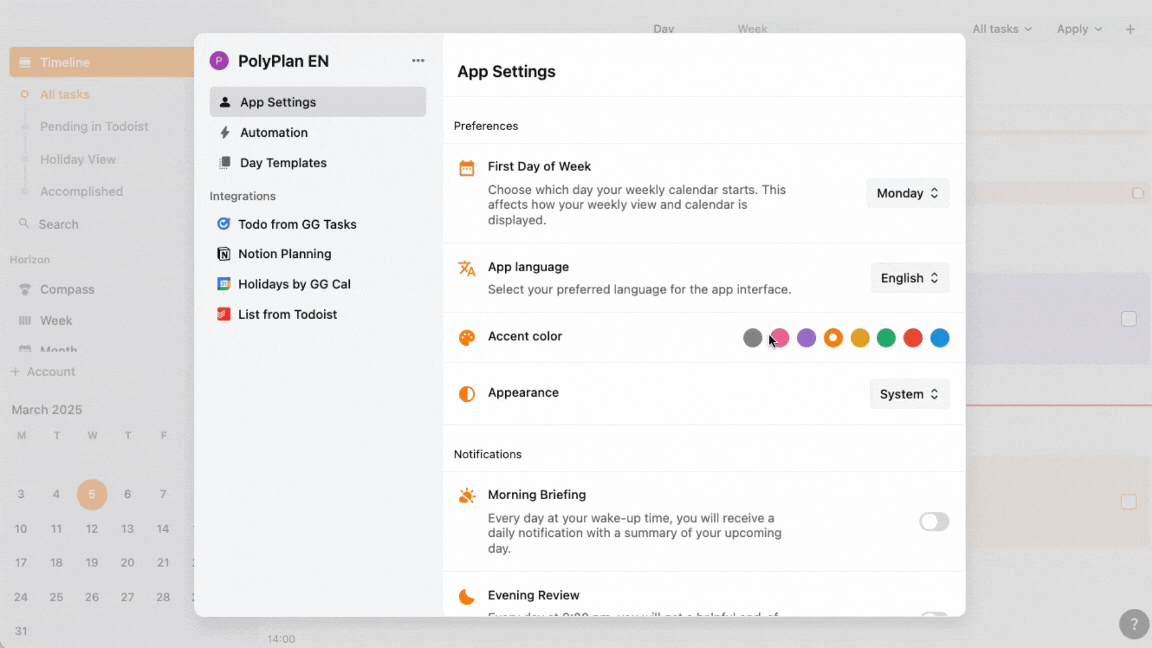Expand the App language English dropdown
The height and width of the screenshot is (648, 1152).
(910, 278)
